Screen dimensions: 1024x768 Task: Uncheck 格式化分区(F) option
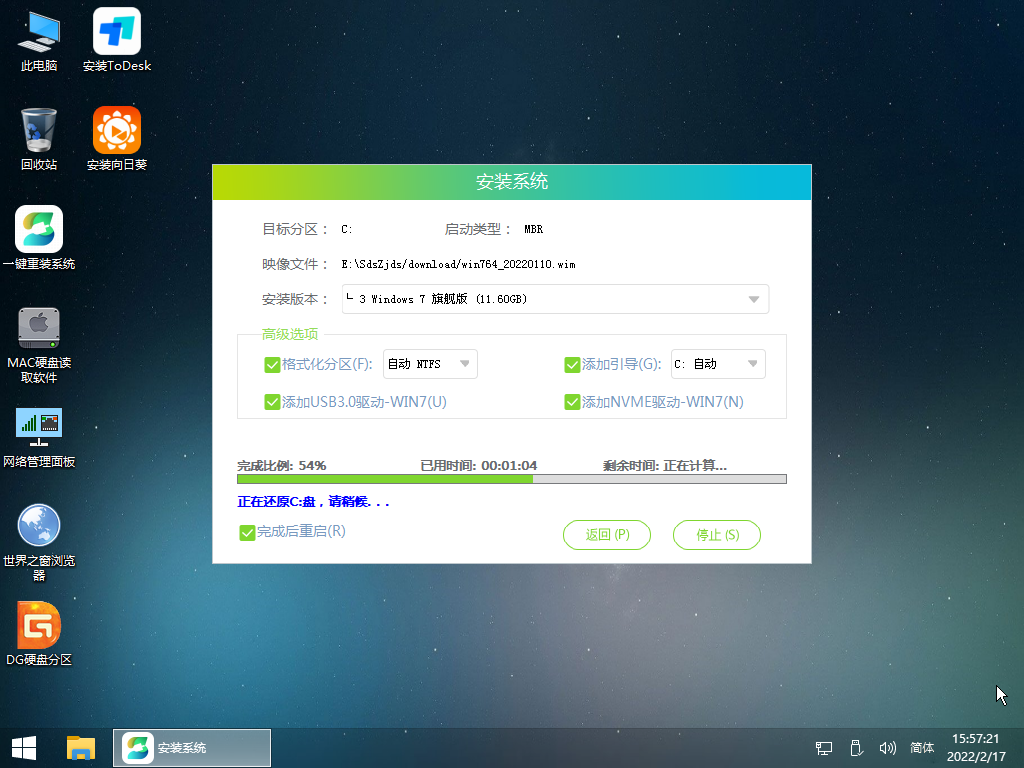(272, 364)
